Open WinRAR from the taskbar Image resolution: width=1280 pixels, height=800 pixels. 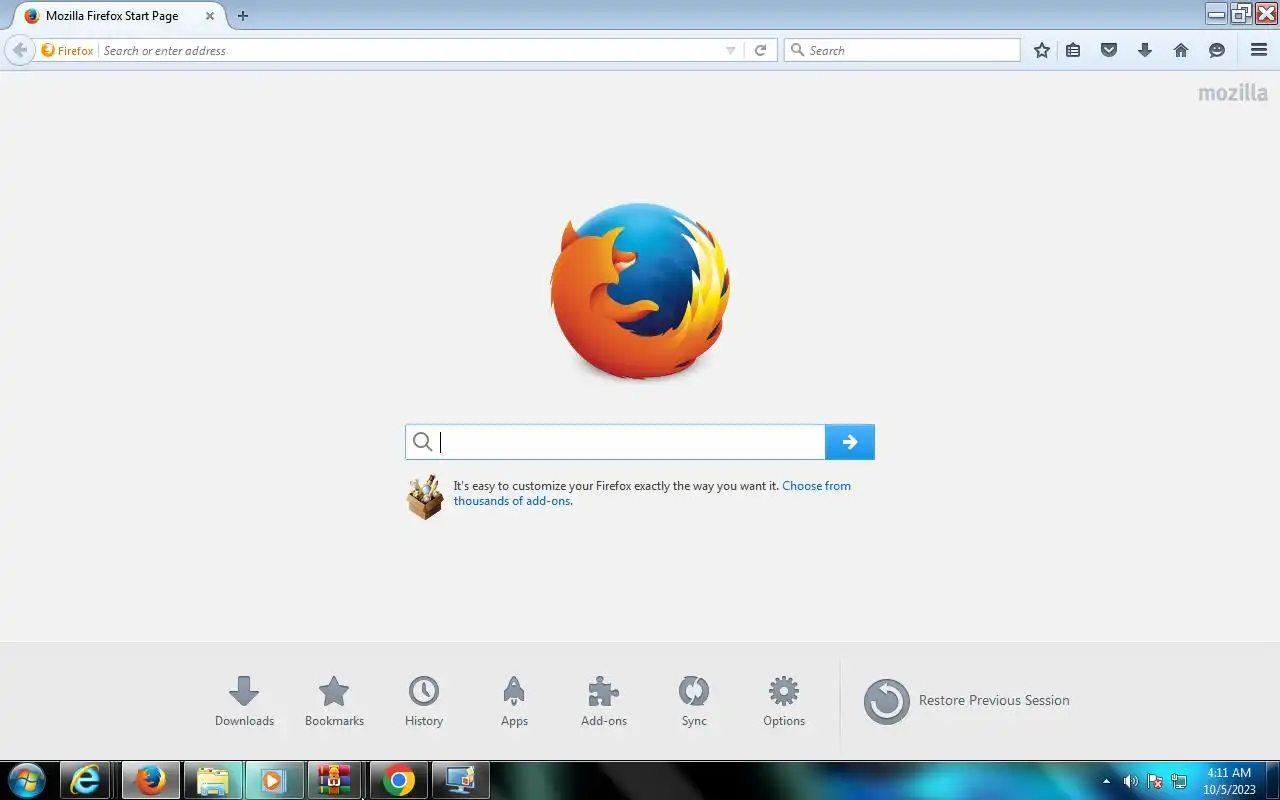pos(335,780)
